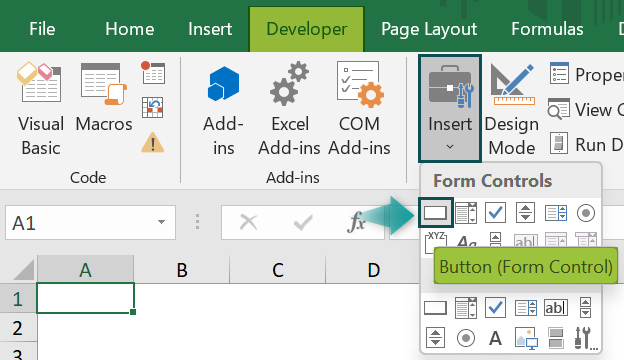The width and height of the screenshot is (624, 360).
Task: Select Option Button in lower ActiveX group
Action: click(466, 338)
